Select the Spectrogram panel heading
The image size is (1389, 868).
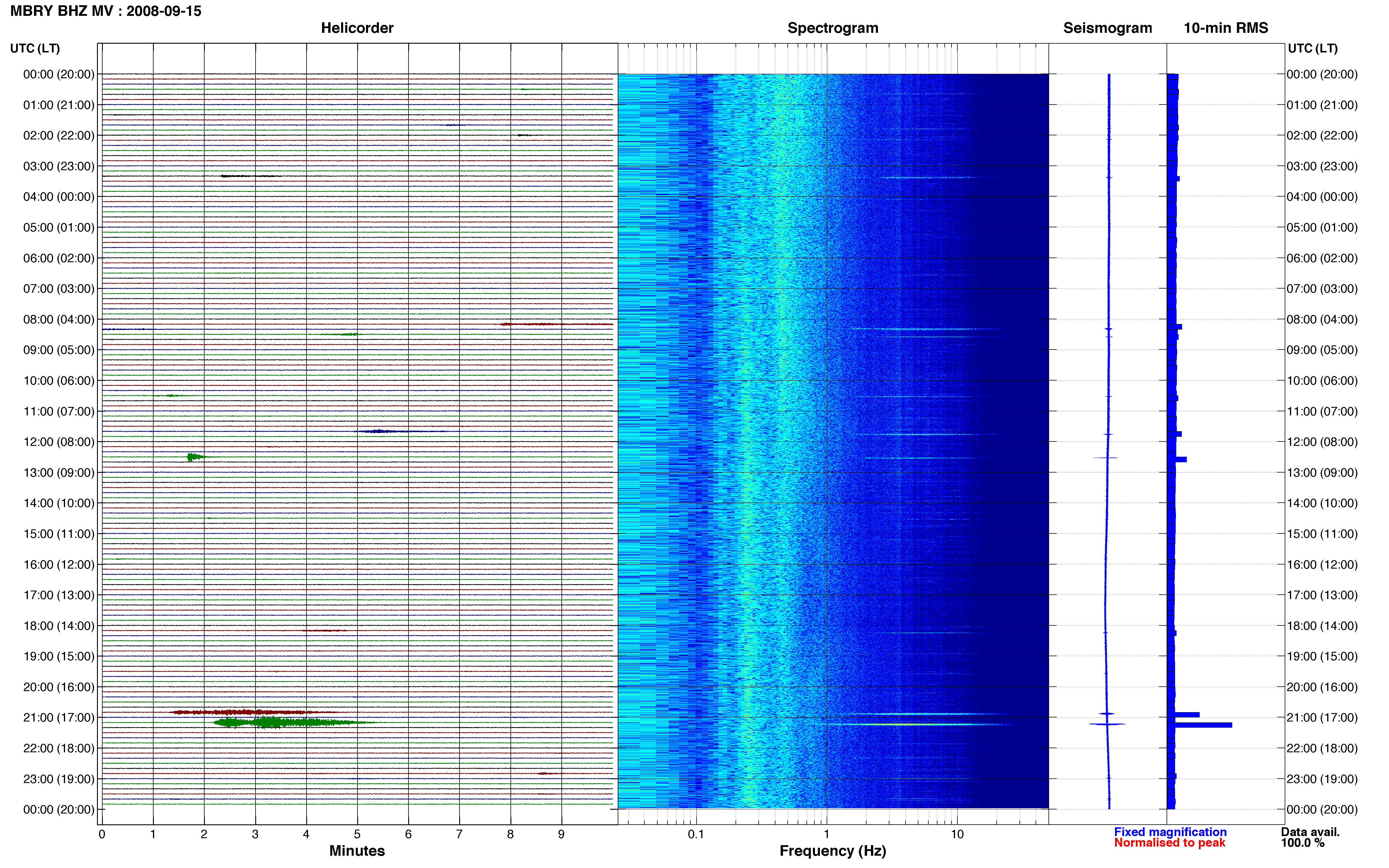coord(833,28)
